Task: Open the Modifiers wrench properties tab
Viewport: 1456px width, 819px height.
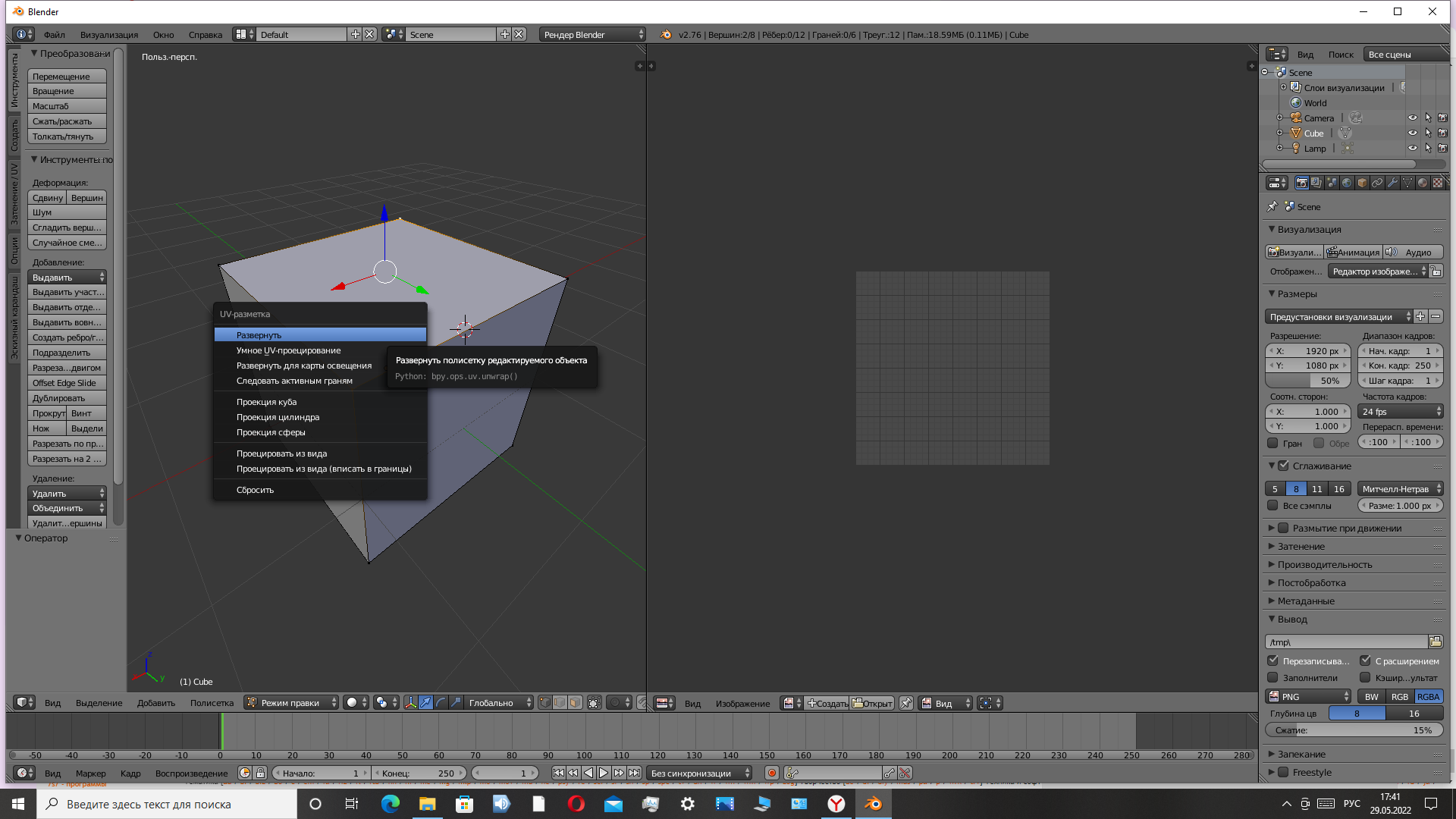Action: coord(1392,183)
